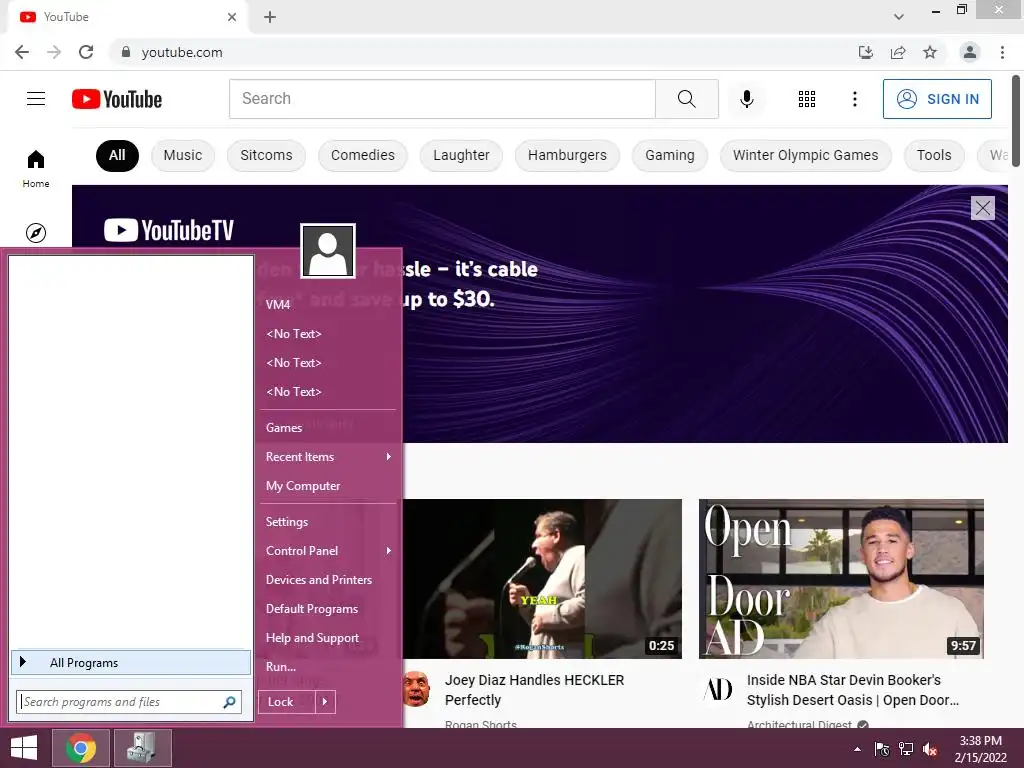1024x768 pixels.
Task: Expand Recent Items submenu
Action: (328, 456)
